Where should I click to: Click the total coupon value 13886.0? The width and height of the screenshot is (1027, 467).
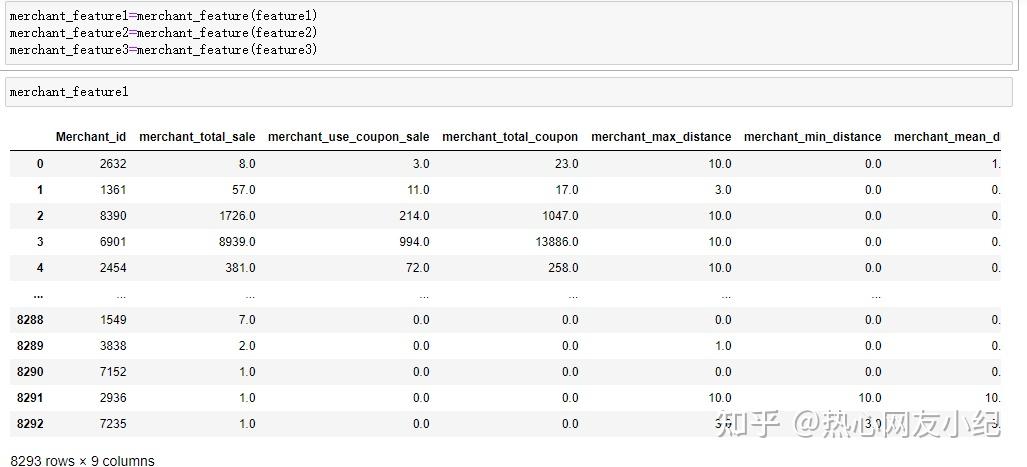coord(557,241)
